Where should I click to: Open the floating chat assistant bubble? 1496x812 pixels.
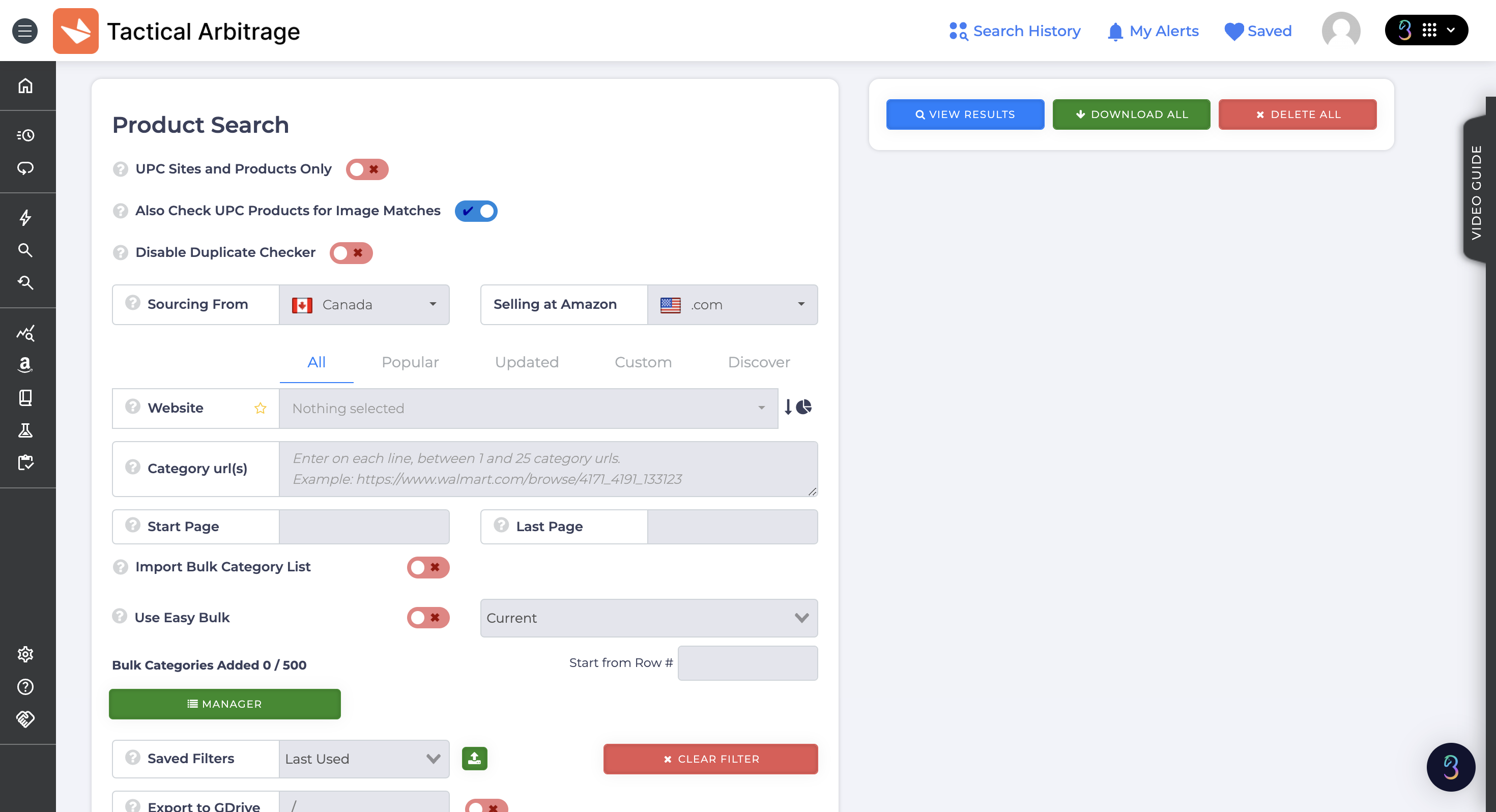pos(1451,767)
